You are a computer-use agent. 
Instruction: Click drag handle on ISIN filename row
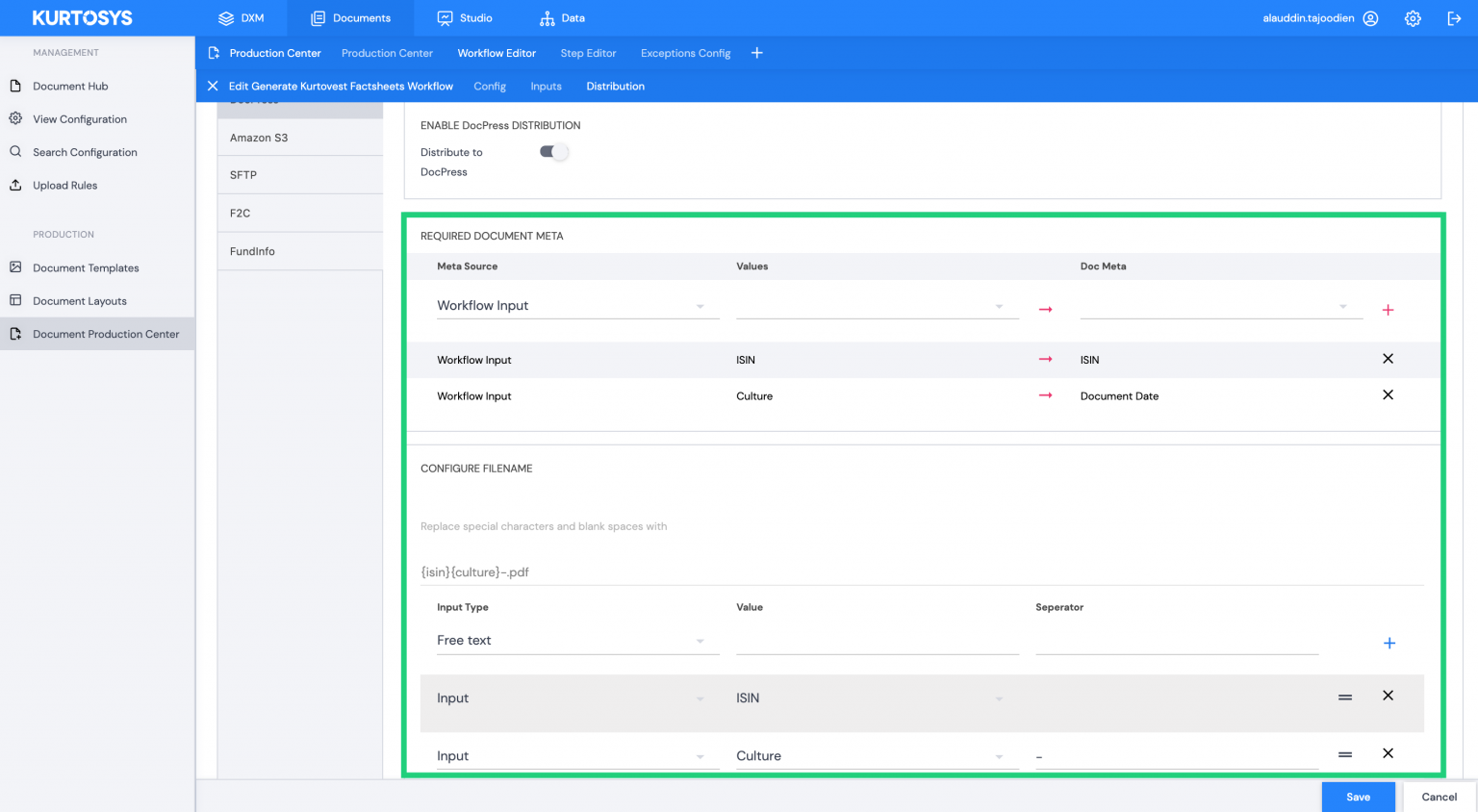click(1345, 698)
